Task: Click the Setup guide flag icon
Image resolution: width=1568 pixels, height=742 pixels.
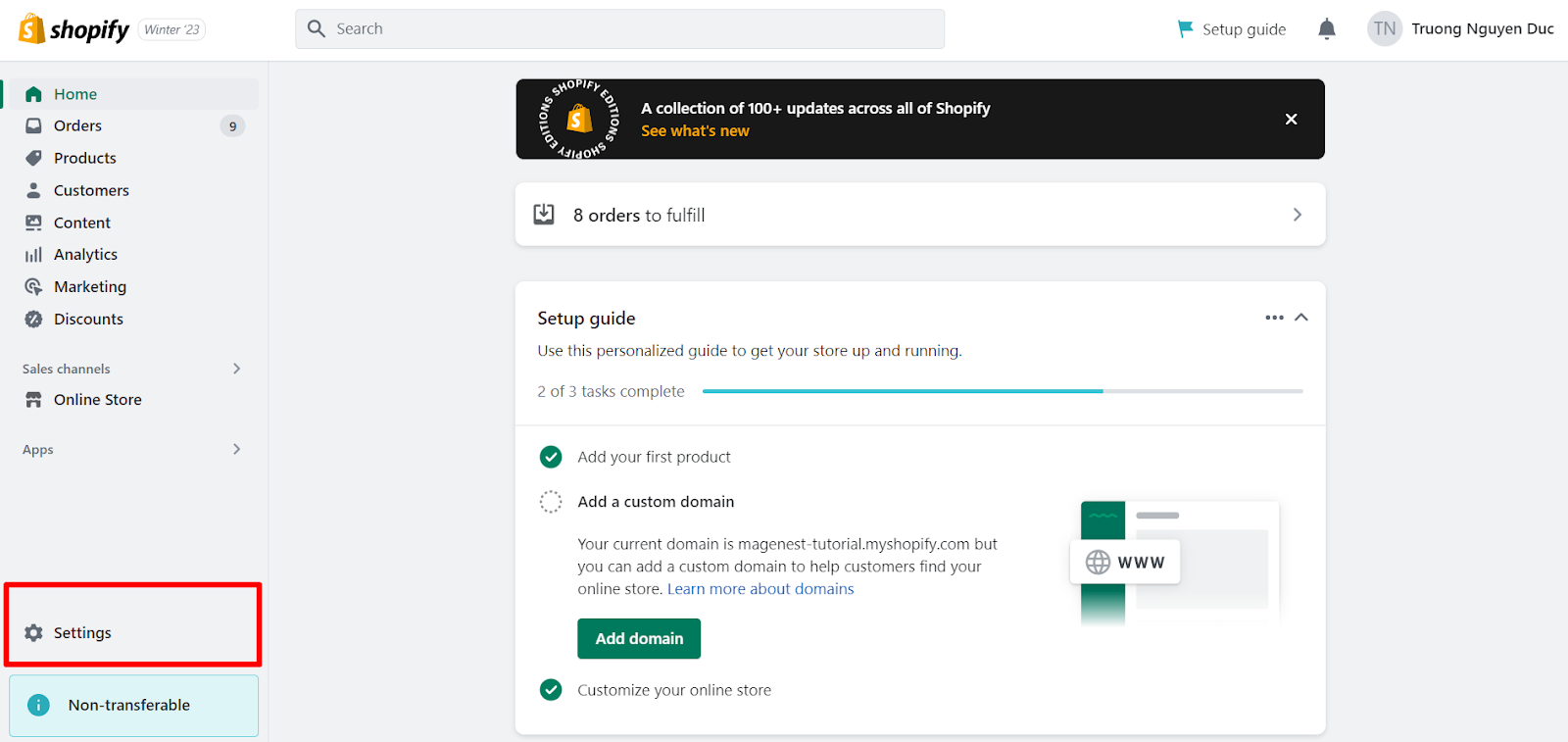Action: [1185, 29]
